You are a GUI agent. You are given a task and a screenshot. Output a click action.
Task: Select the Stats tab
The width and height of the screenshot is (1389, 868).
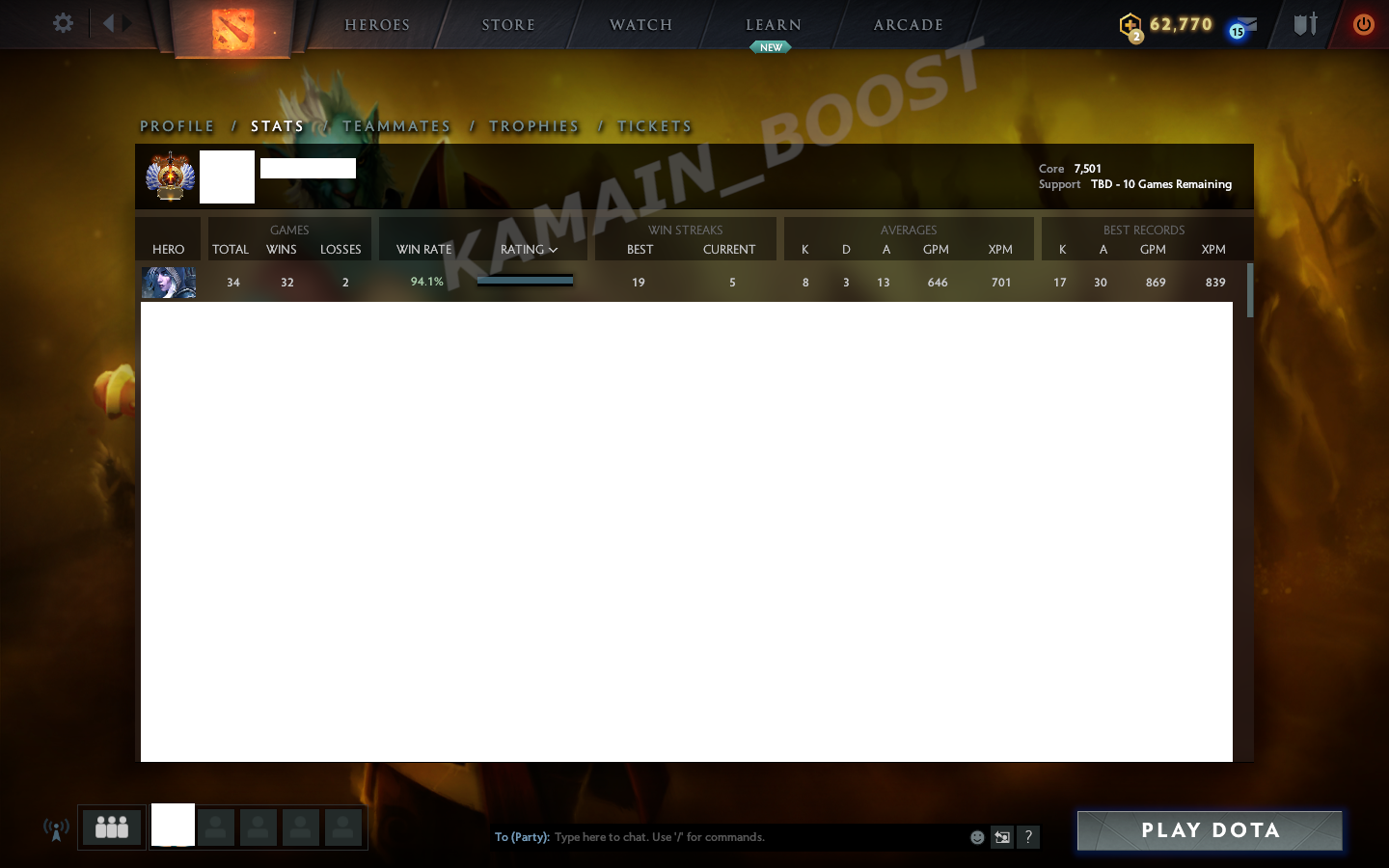pos(278,126)
